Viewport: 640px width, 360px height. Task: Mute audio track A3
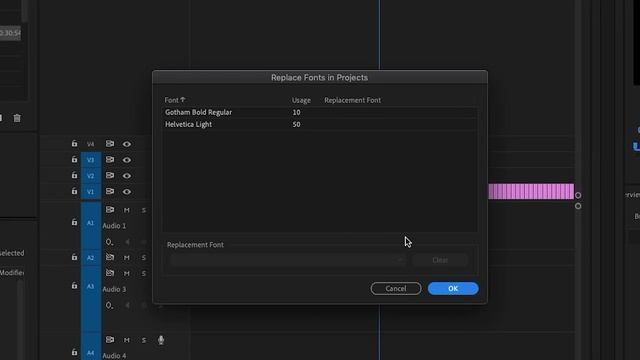[x=127, y=273]
